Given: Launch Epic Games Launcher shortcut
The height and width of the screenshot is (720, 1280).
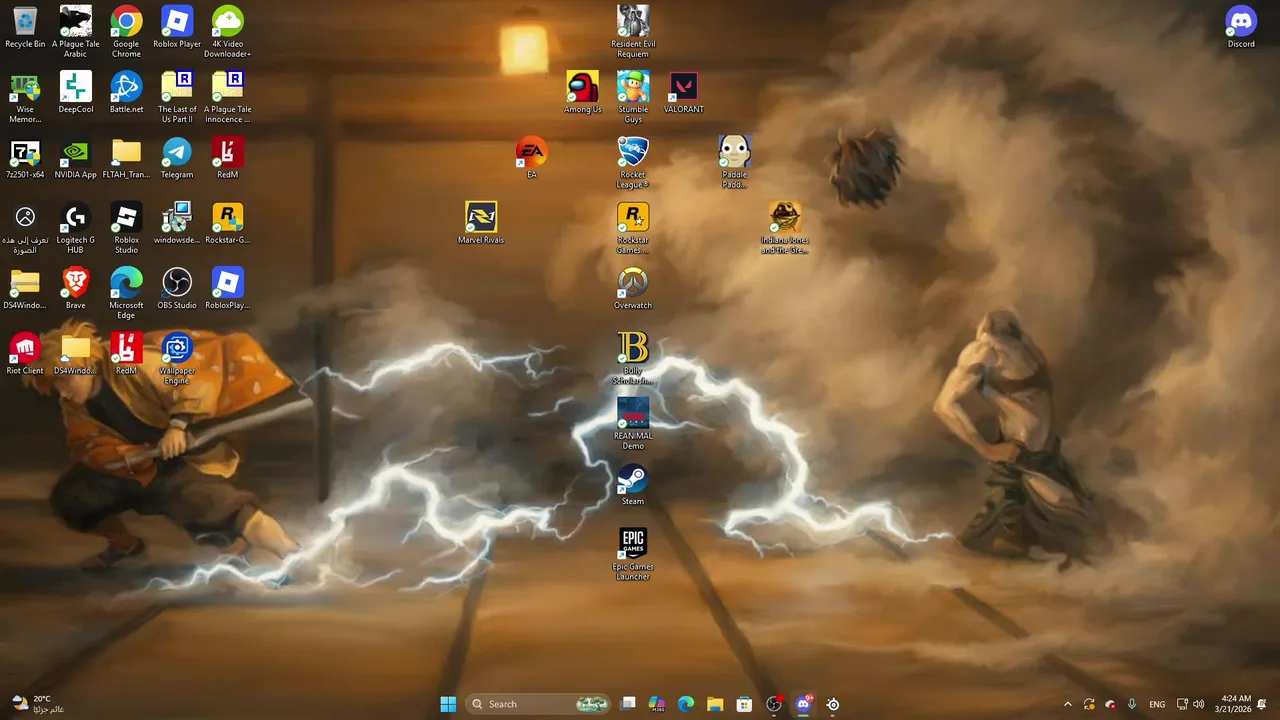Looking at the screenshot, I should coord(633,555).
